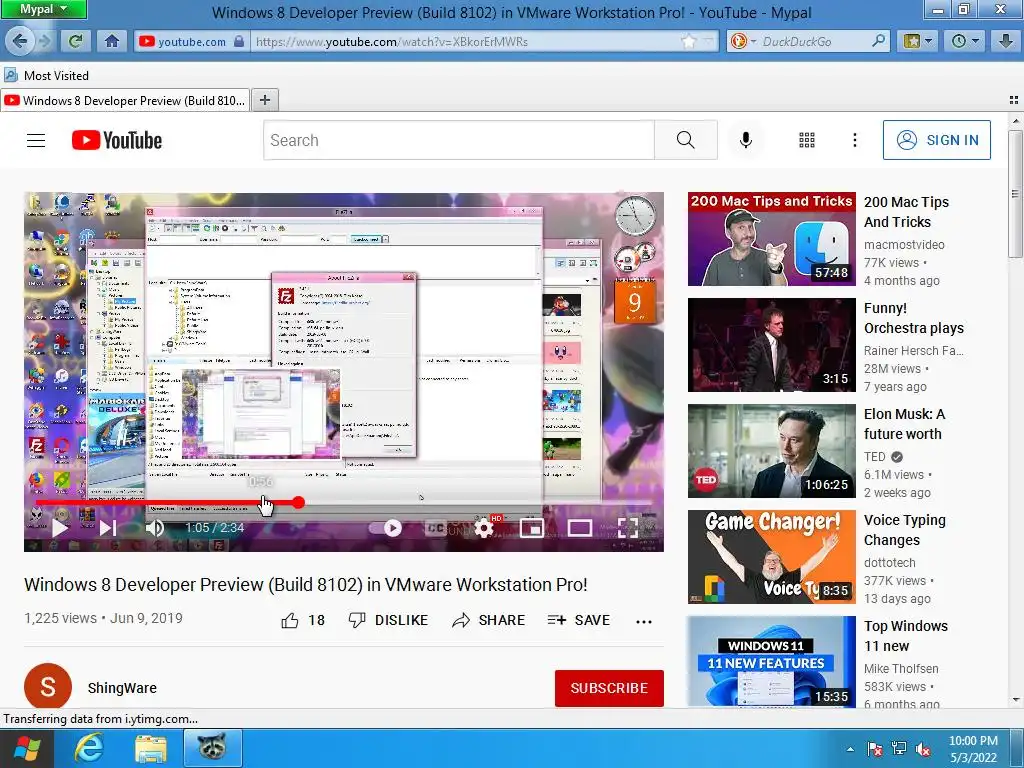Open the downloads arrow button
Viewport: 1024px width, 768px height.
tap(1005, 41)
